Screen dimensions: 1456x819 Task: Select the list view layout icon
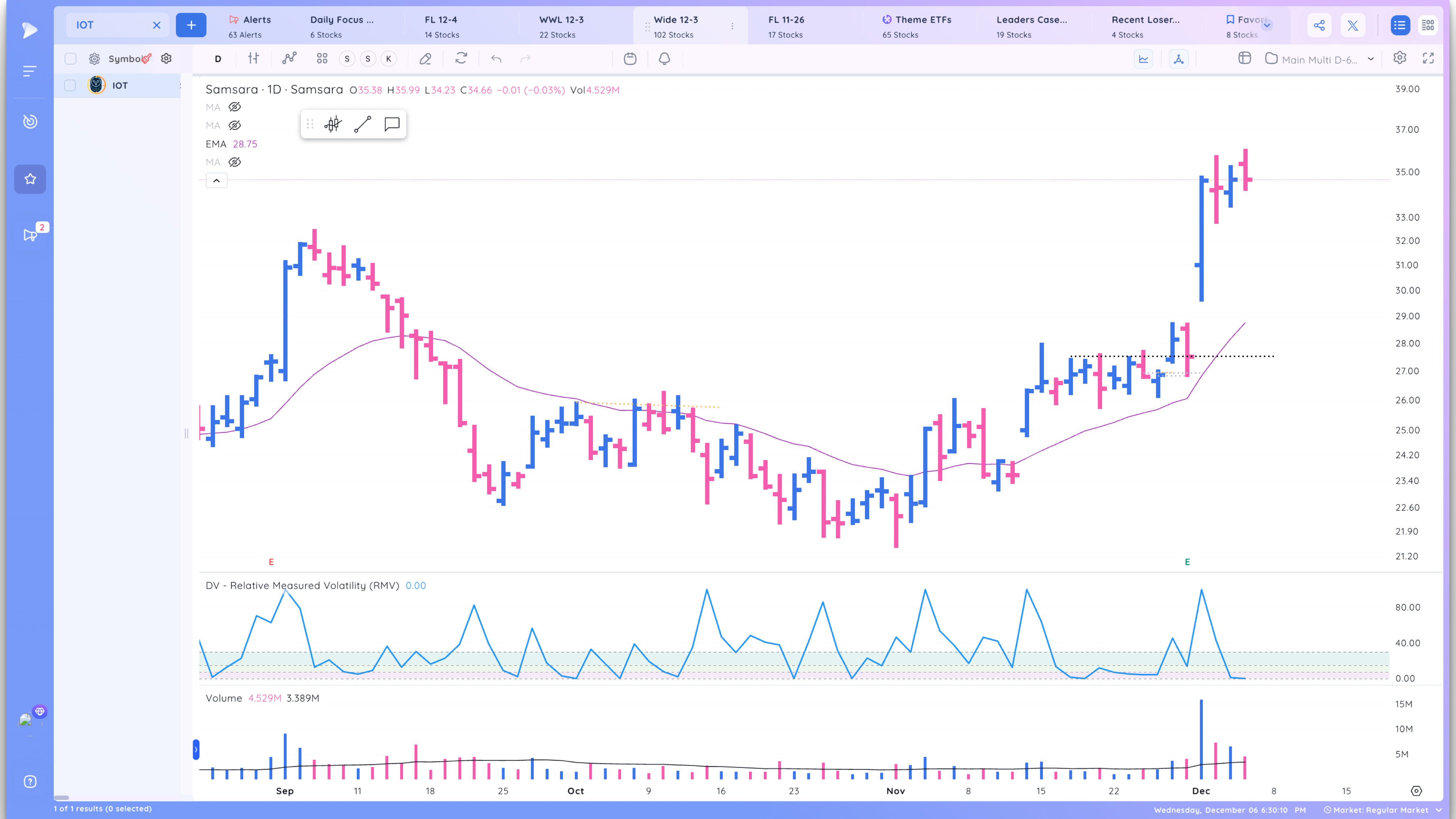click(x=1399, y=25)
